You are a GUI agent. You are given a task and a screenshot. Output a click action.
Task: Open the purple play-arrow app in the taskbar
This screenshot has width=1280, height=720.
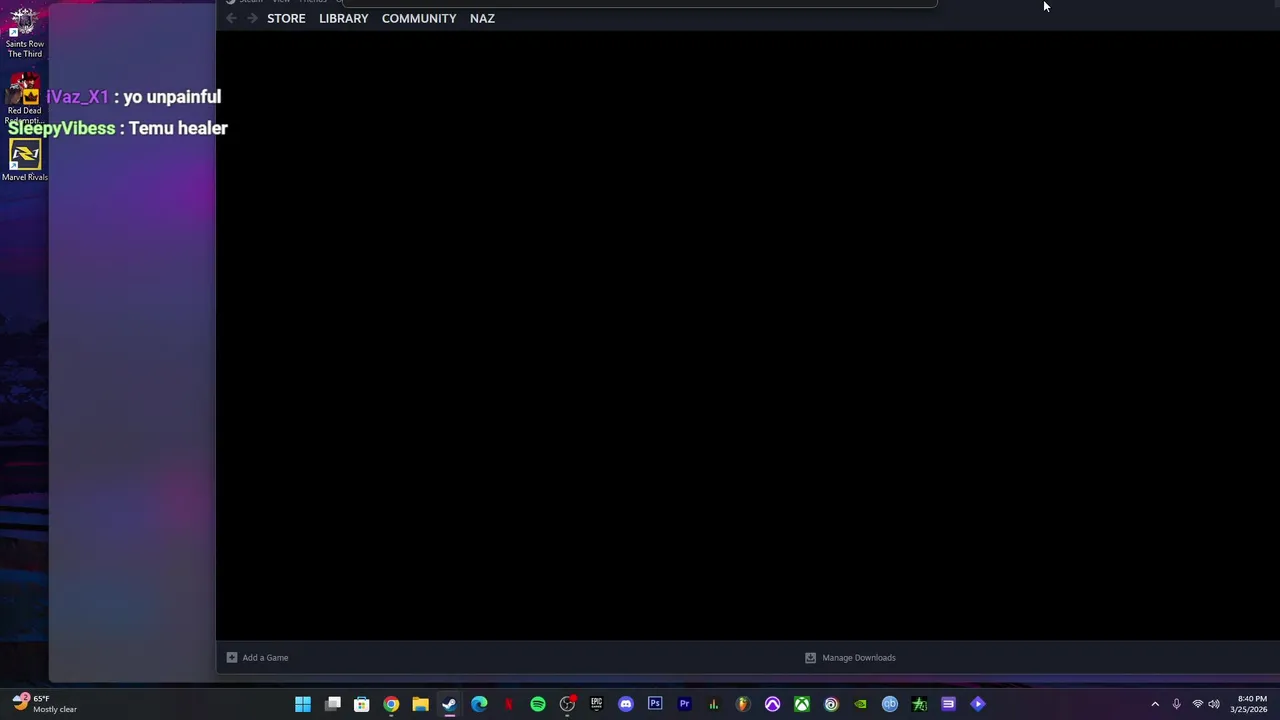978,704
